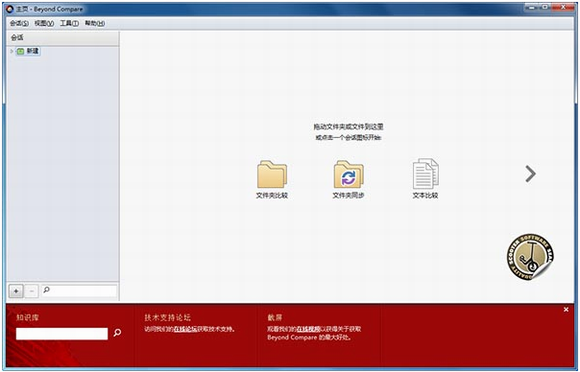Add a new session with plus button
This screenshot has width=580, height=372.
16,291
